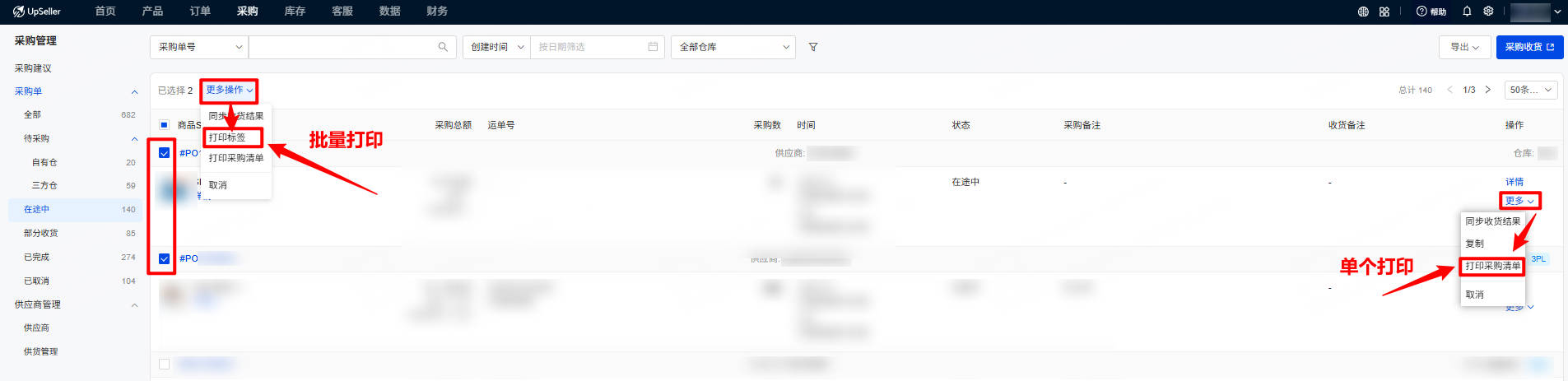Open the 帮助 help menu
This screenshot has width=1568, height=381.
pyautogui.click(x=1431, y=12)
